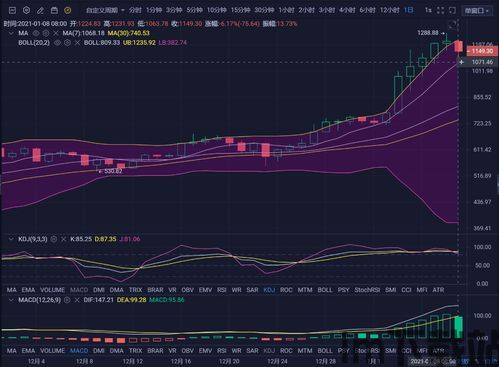Select the 1s interval
Screen dimensions: 499x367
pyautogui.click(x=428, y=11)
